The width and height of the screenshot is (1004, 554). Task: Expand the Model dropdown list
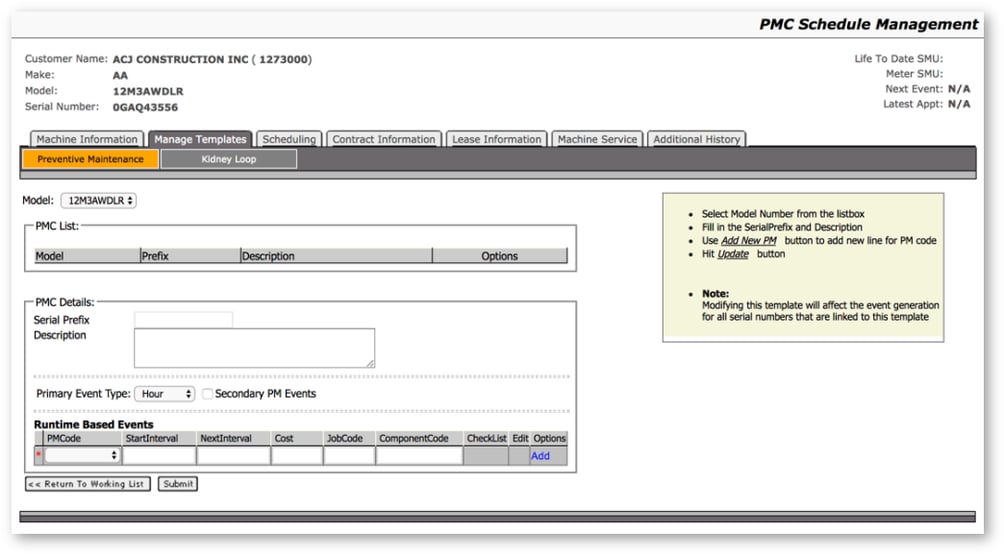coord(98,200)
